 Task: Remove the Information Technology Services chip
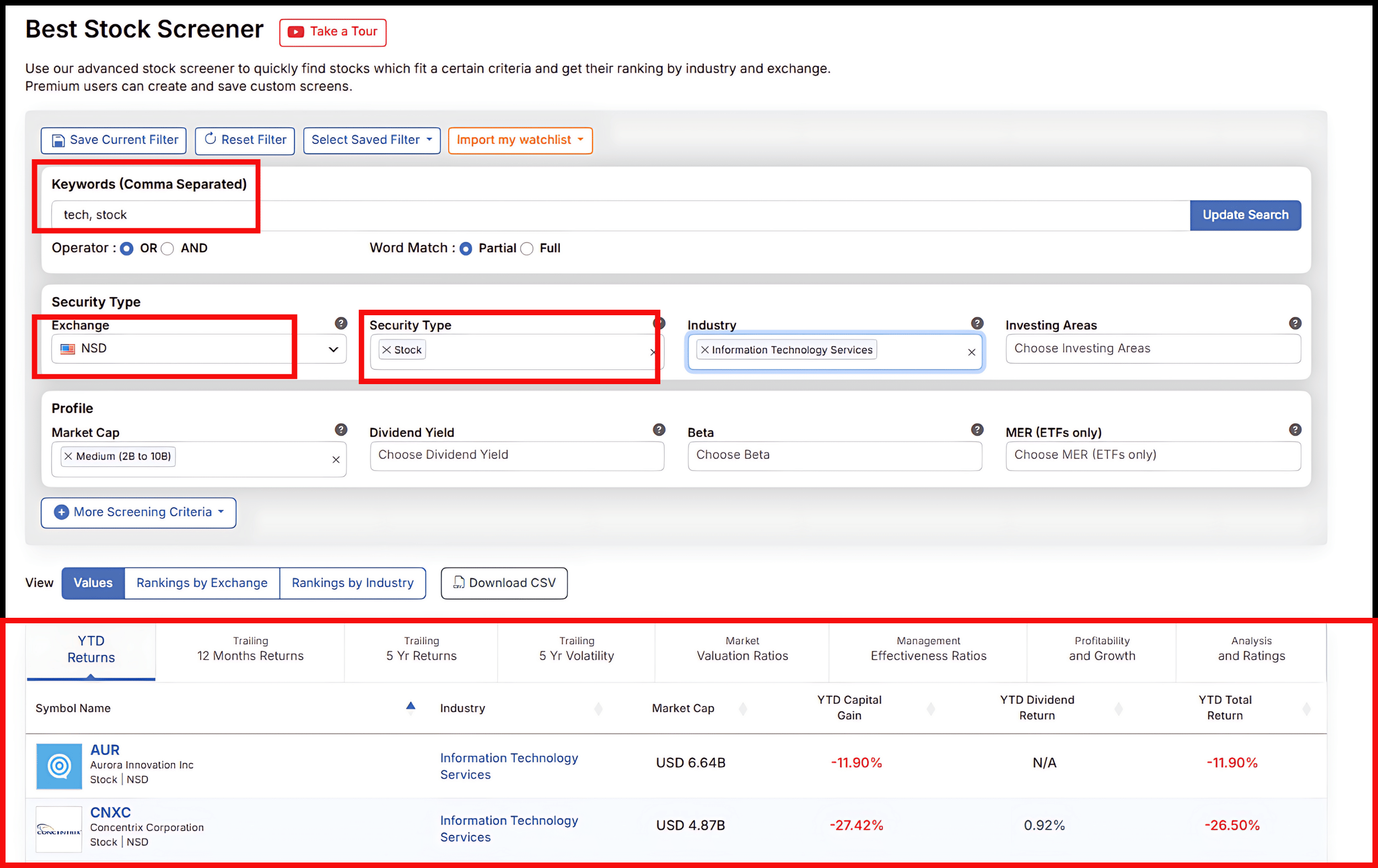pos(705,349)
